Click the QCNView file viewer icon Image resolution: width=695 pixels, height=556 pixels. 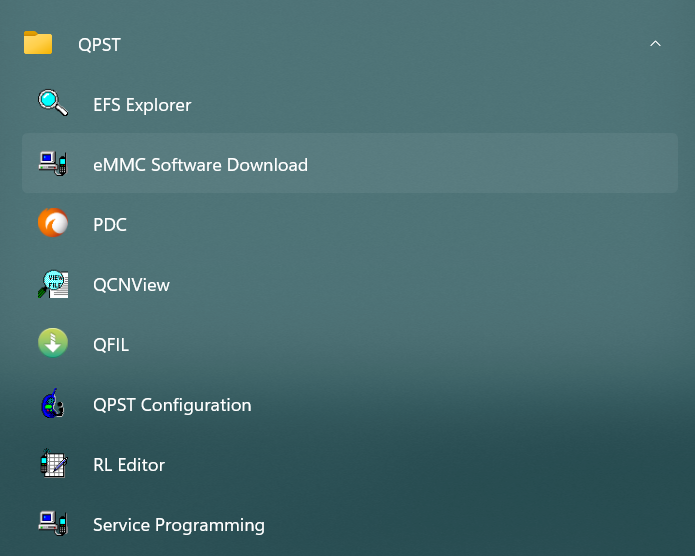pos(53,284)
